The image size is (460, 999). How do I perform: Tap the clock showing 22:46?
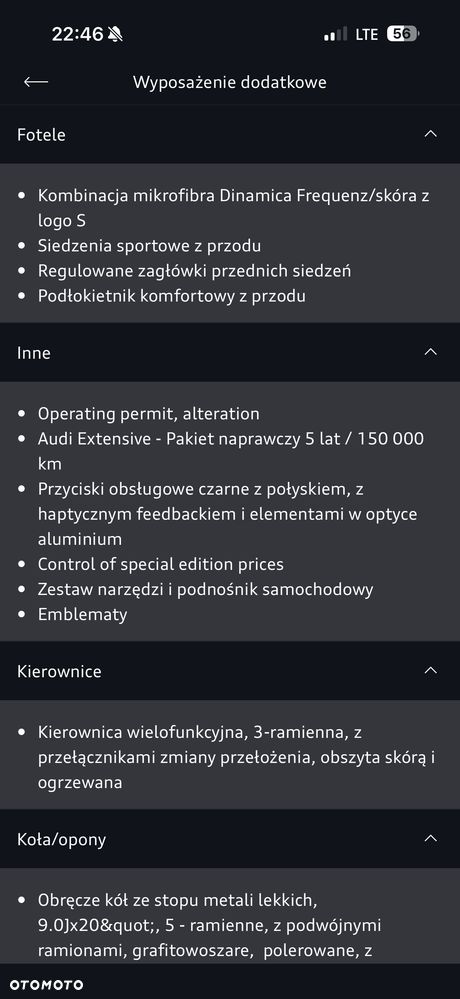click(77, 34)
